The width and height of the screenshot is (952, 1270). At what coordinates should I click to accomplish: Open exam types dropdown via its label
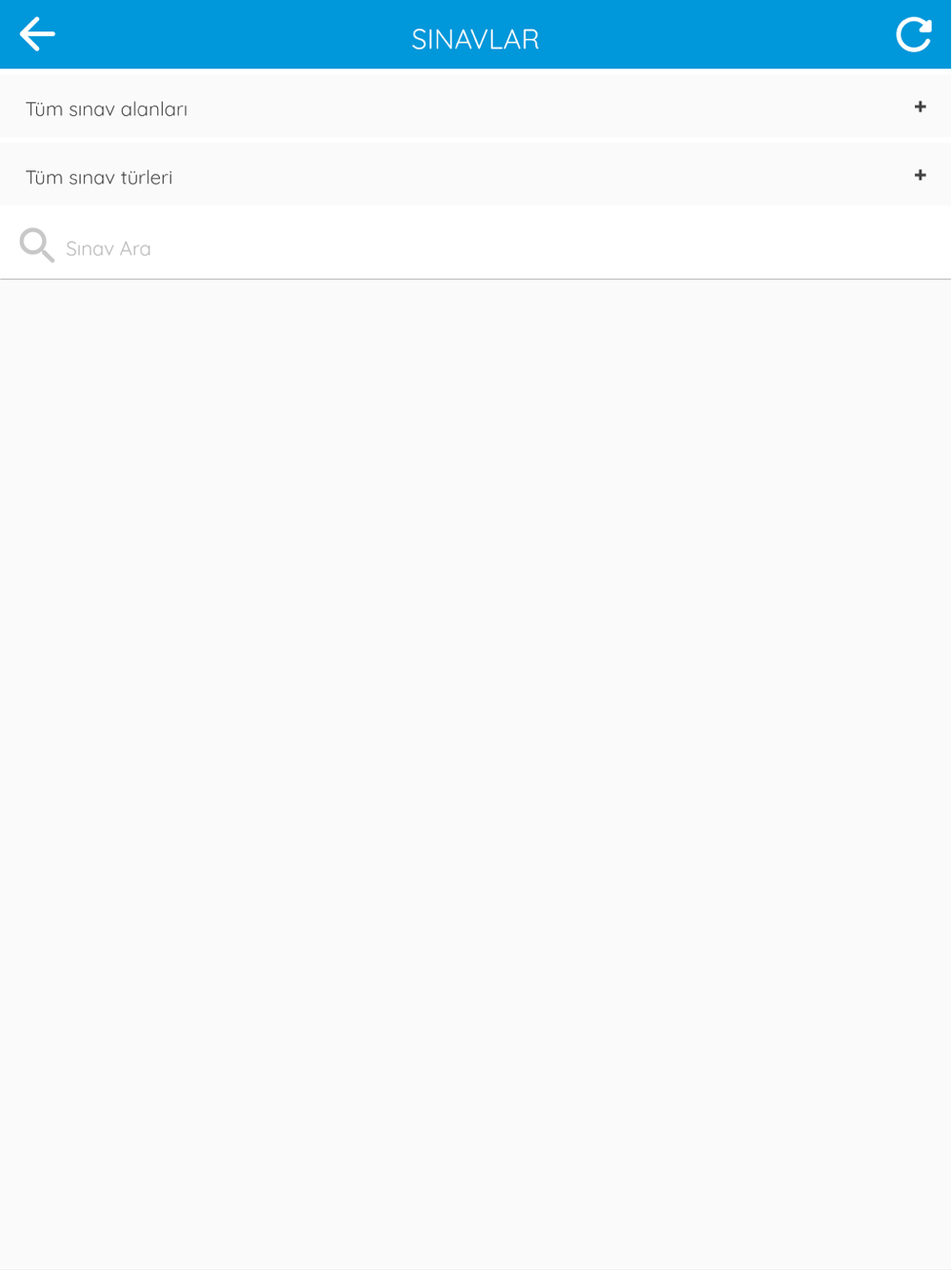[99, 178]
